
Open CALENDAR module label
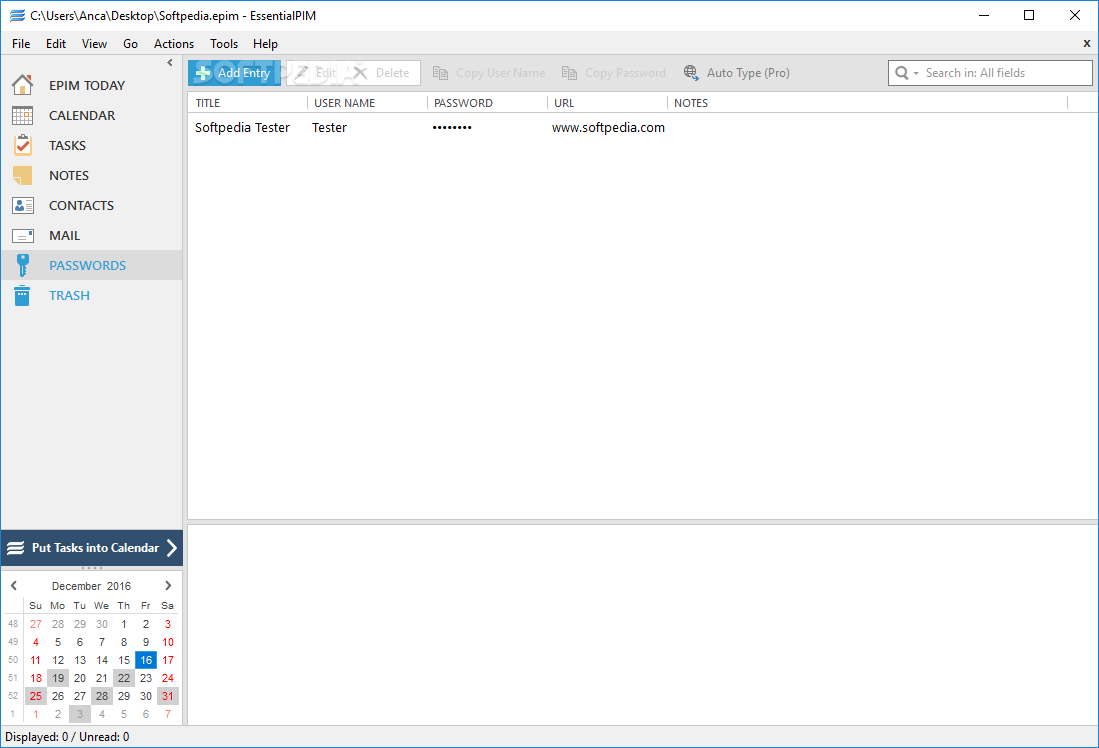(x=82, y=116)
